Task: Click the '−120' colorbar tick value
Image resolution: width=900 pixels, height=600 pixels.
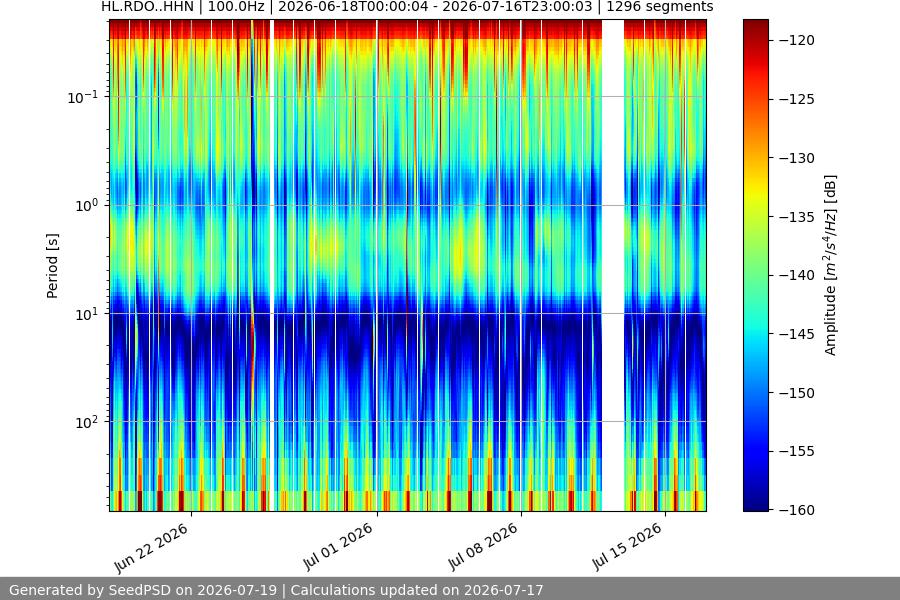Action: click(x=797, y=40)
